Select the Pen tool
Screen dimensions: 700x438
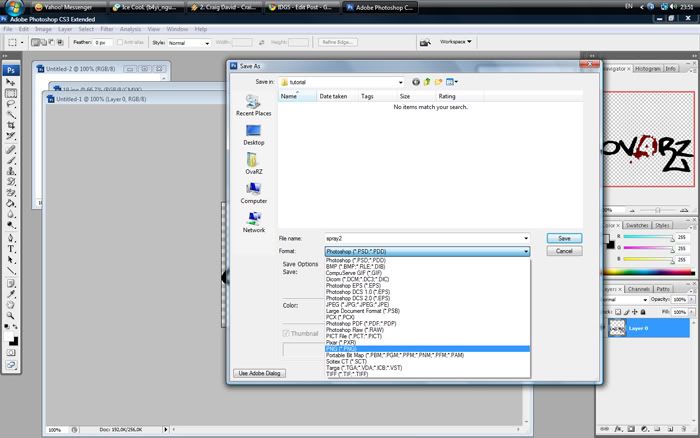coord(11,238)
